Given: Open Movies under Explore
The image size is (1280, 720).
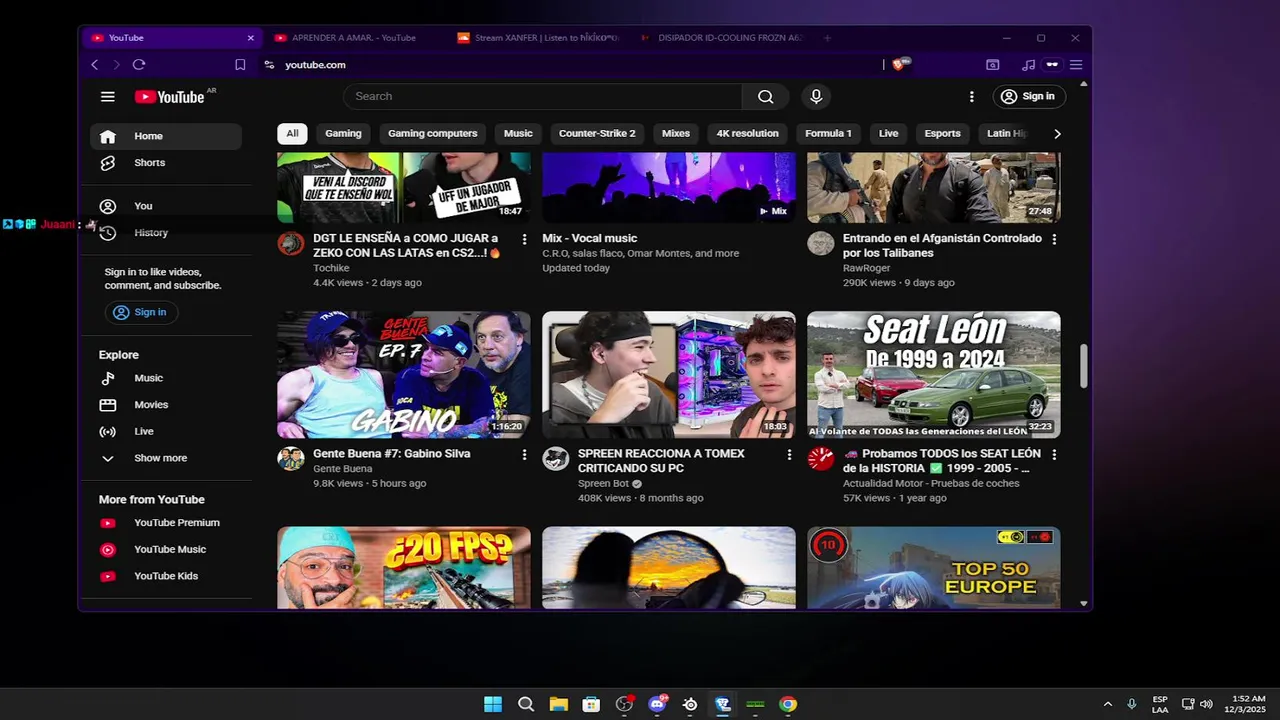Looking at the screenshot, I should tap(166, 405).
